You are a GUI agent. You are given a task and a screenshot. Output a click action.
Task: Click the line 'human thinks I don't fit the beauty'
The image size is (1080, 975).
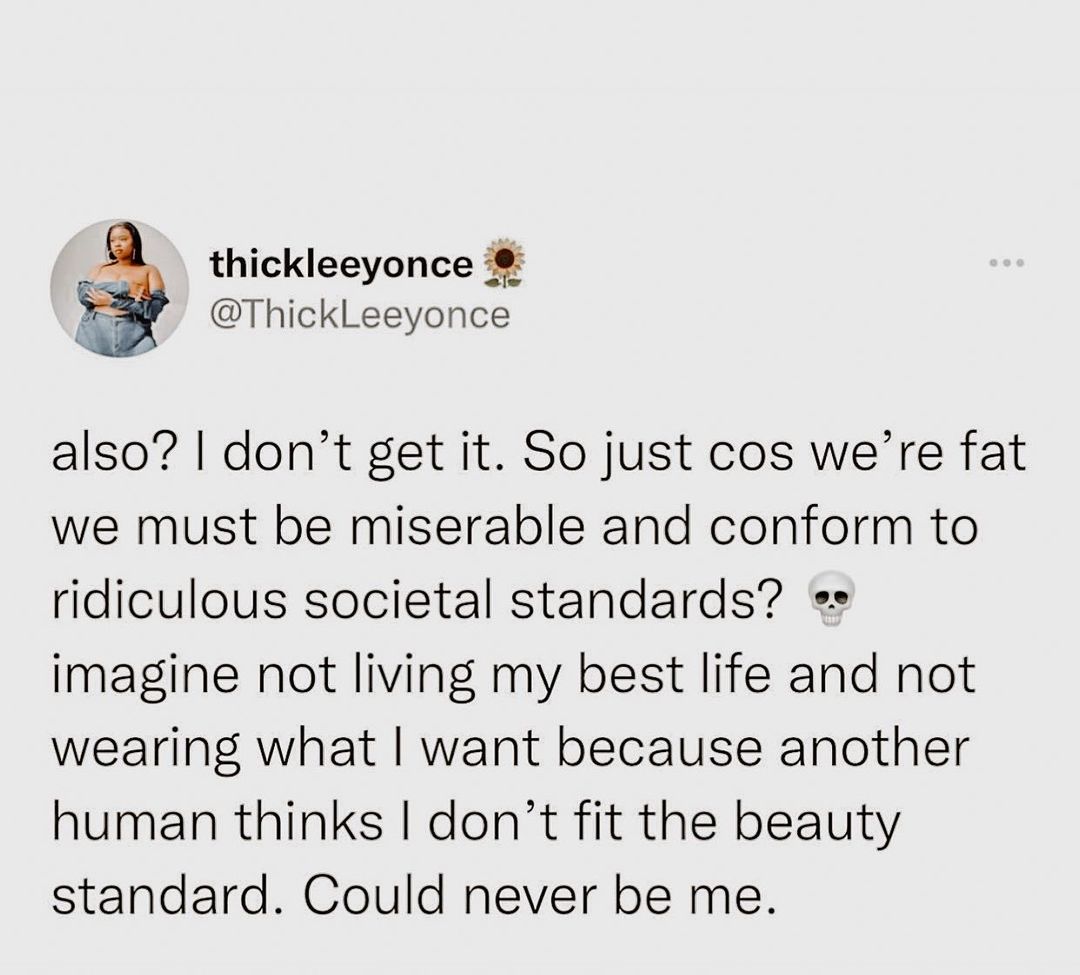(476, 823)
